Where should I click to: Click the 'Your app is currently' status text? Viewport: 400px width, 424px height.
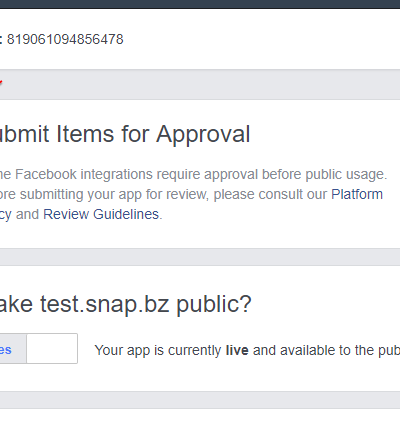(158, 351)
